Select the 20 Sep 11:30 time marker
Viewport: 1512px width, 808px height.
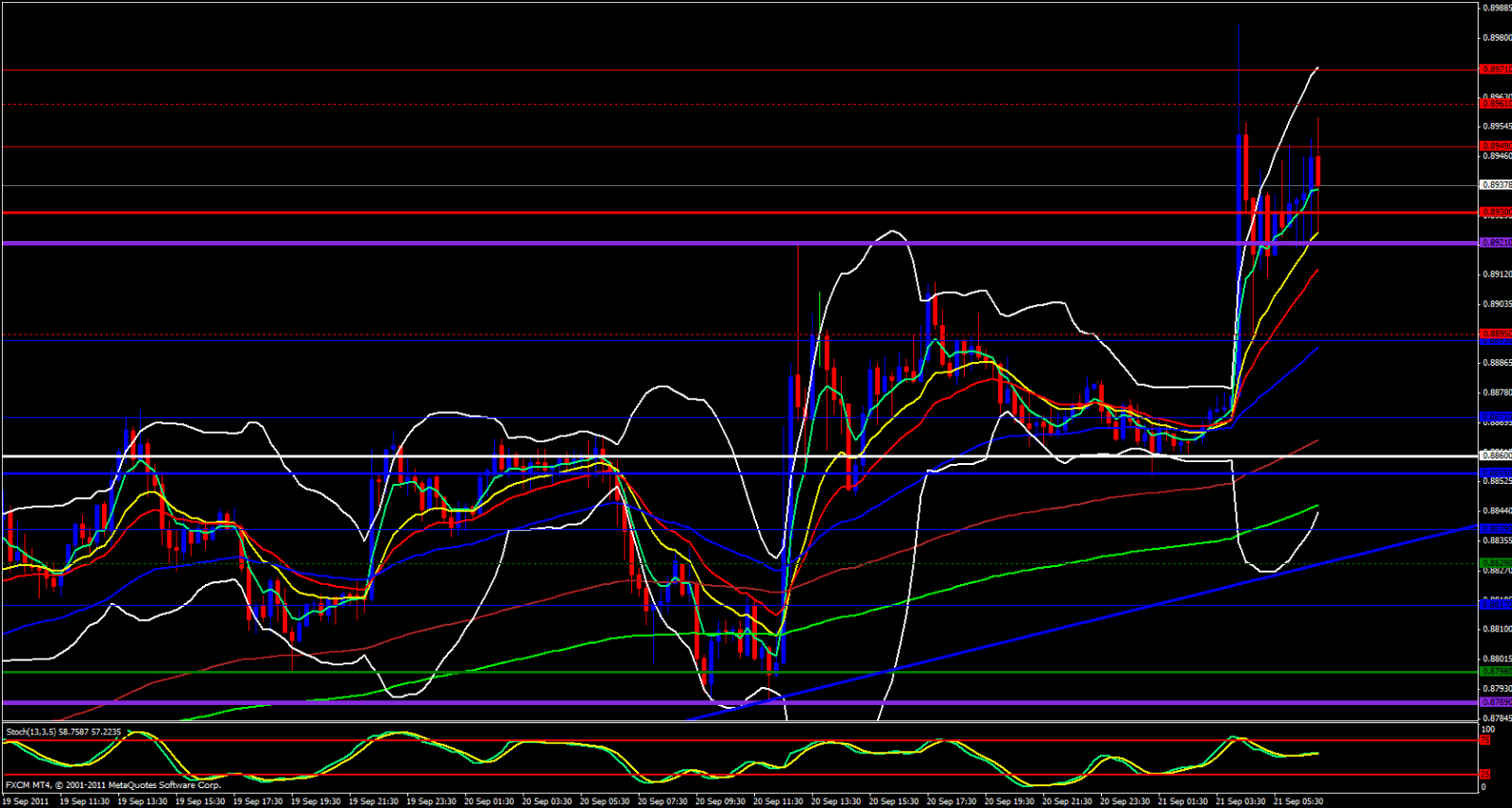coord(777,801)
